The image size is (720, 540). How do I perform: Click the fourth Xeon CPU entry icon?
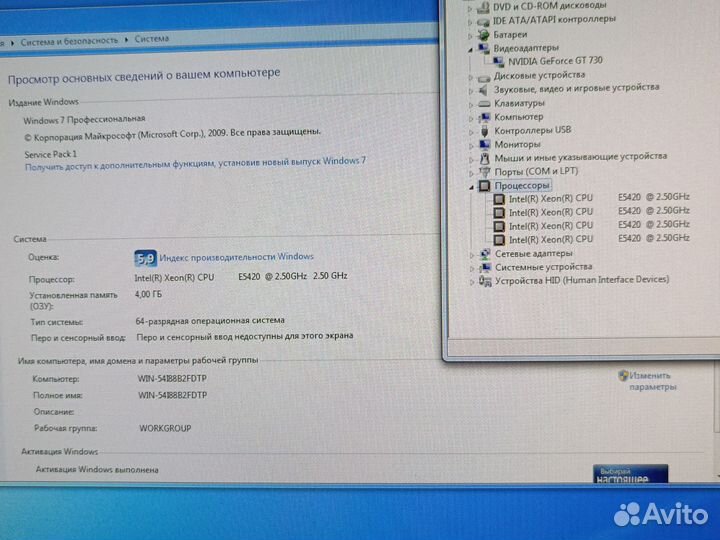click(499, 240)
